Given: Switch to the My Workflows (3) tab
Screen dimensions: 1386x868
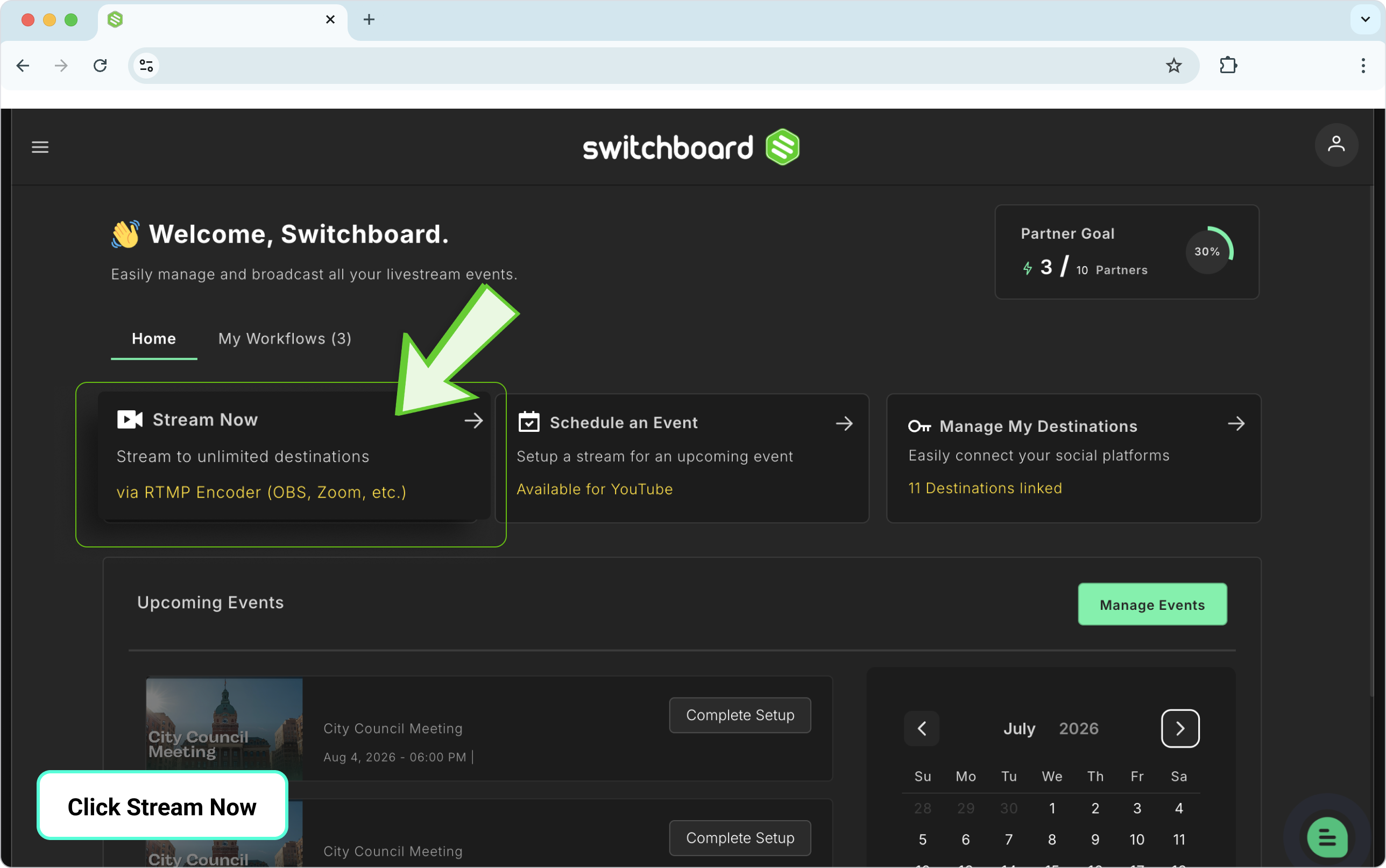Looking at the screenshot, I should [285, 339].
